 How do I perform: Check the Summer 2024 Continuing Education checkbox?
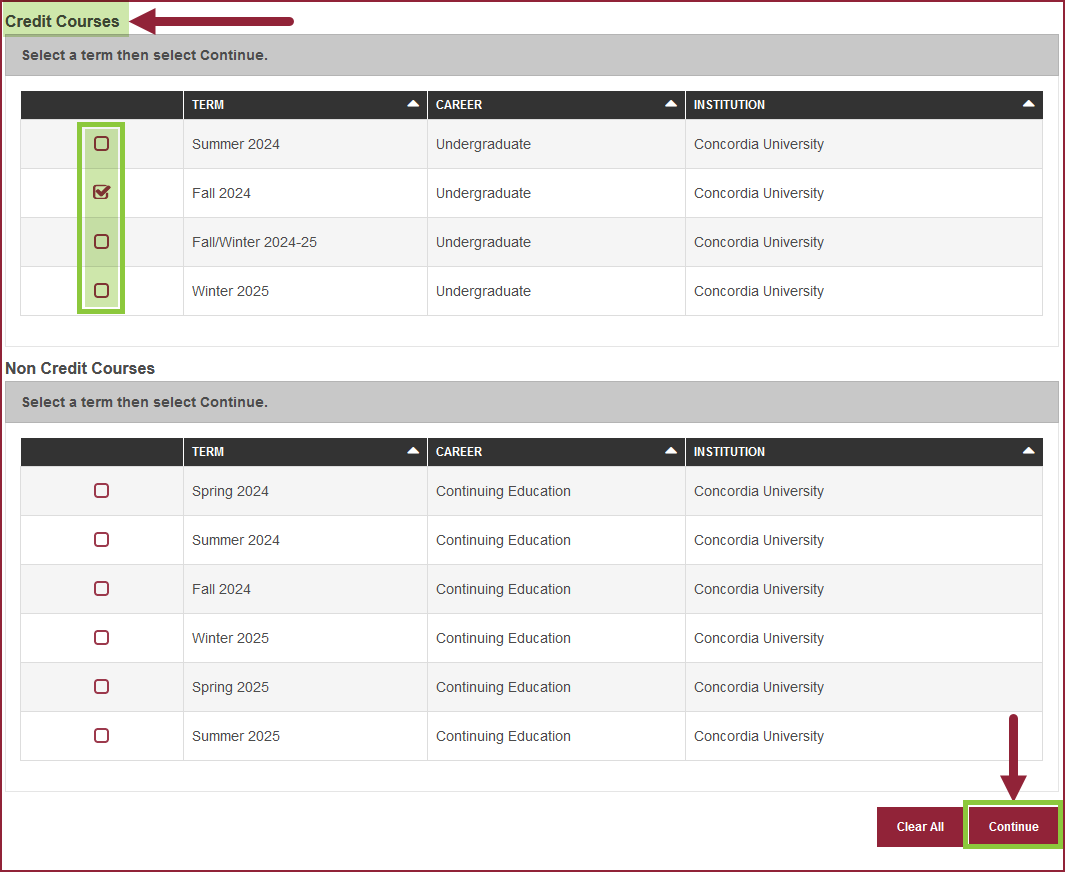point(101,539)
